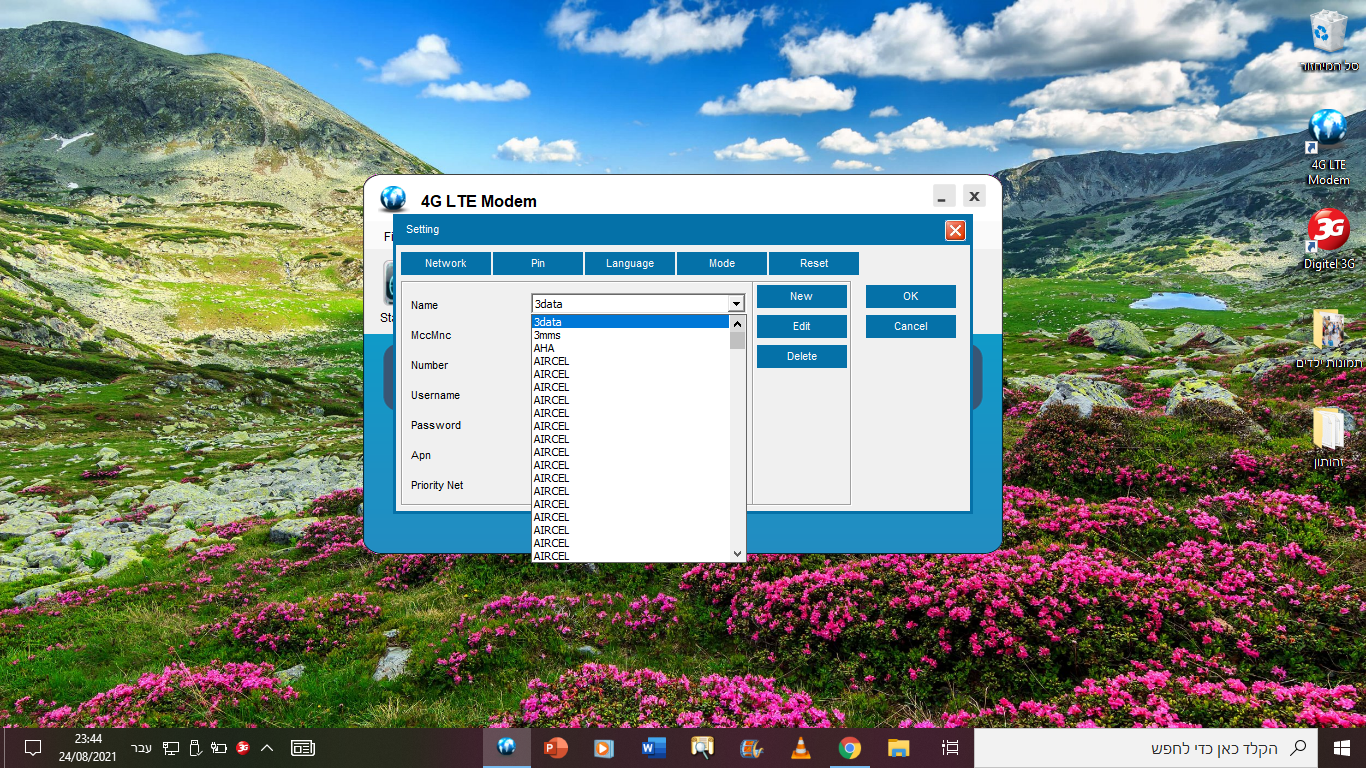The height and width of the screenshot is (768, 1366).
Task: Switch to the Mode tab
Action: [722, 263]
